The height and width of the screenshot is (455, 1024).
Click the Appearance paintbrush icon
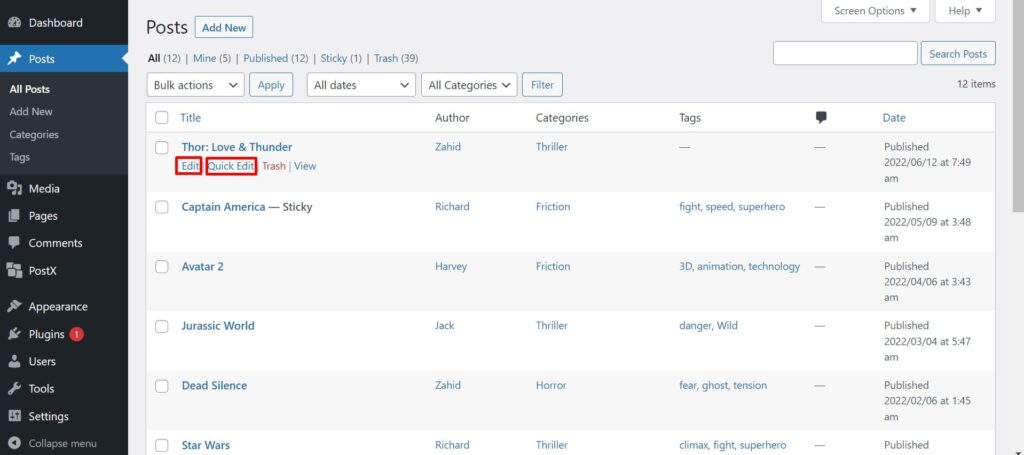pyautogui.click(x=14, y=307)
